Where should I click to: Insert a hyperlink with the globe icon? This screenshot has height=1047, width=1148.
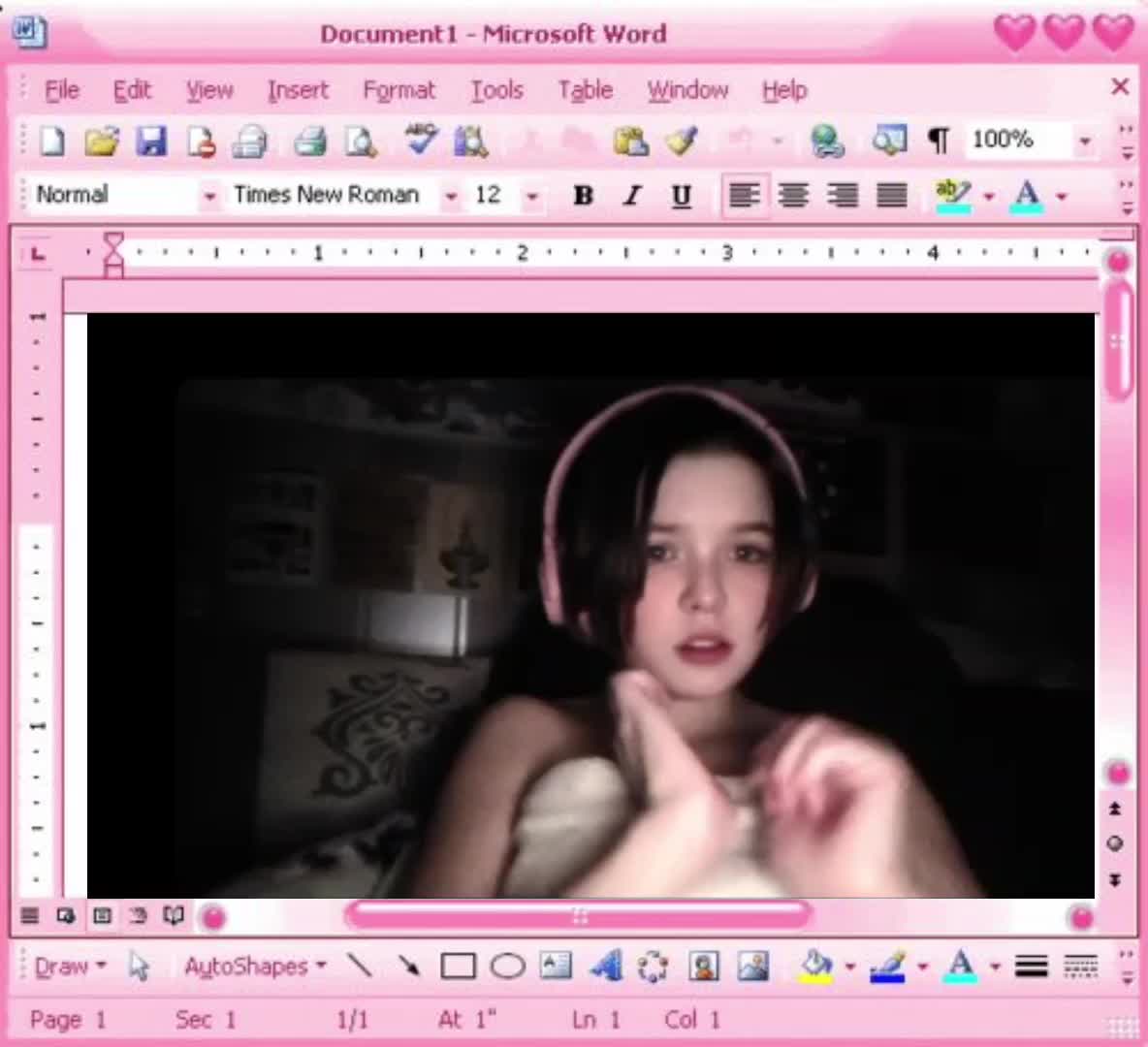click(828, 141)
